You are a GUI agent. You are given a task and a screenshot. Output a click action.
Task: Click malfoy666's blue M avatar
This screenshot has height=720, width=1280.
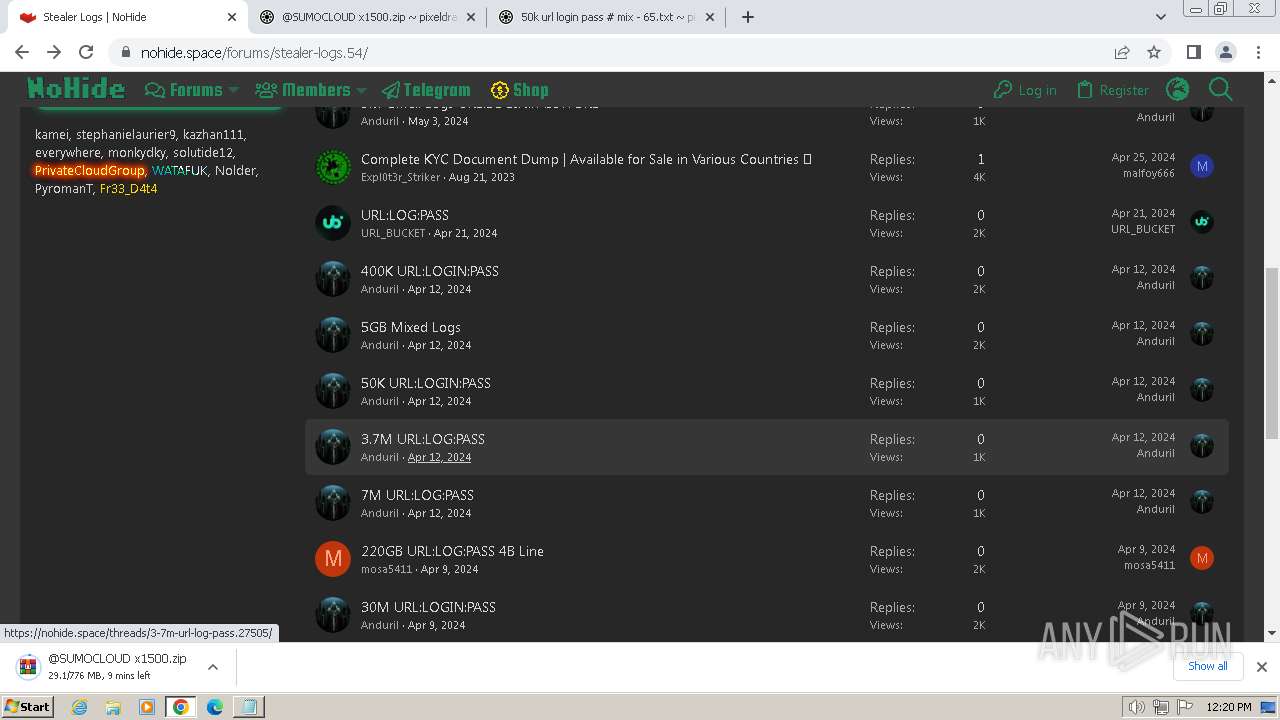(x=1202, y=166)
